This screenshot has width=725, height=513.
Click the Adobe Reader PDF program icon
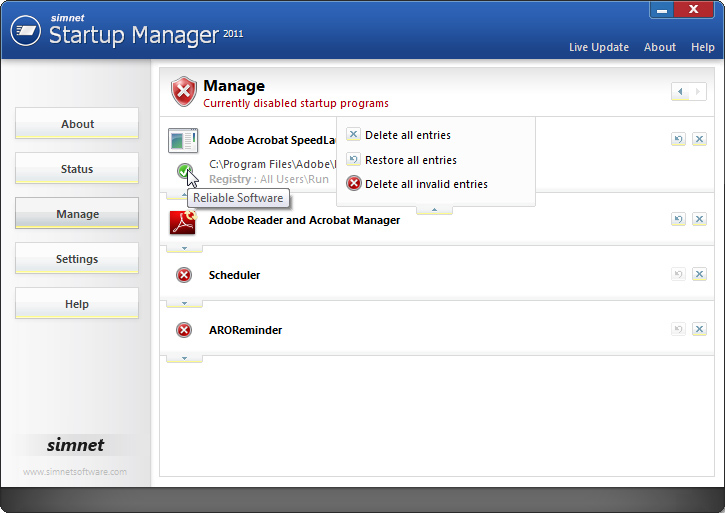coord(183,221)
